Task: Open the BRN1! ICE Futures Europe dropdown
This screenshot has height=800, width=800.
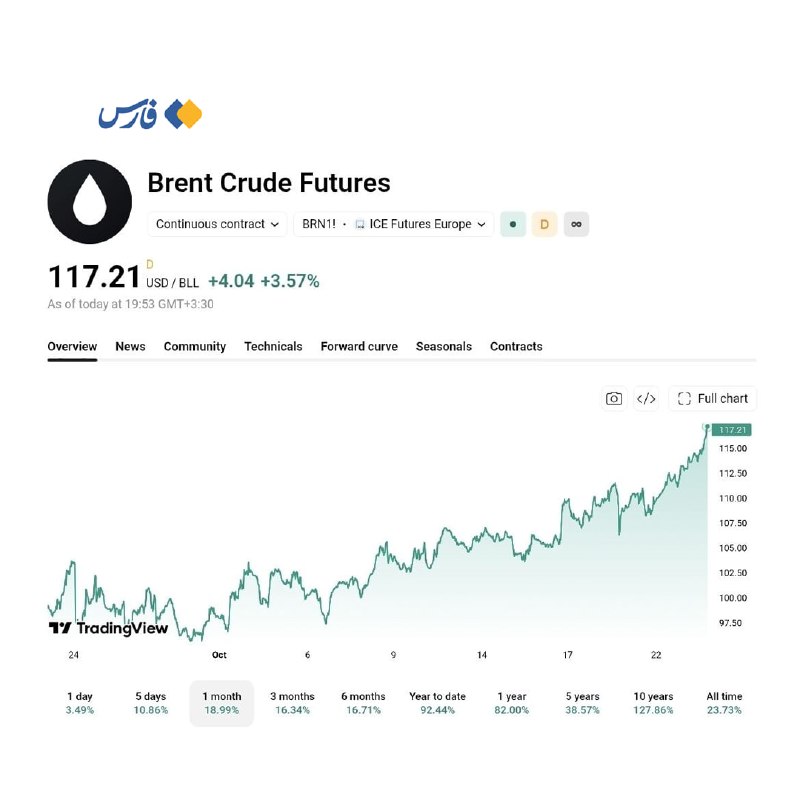Action: click(393, 224)
